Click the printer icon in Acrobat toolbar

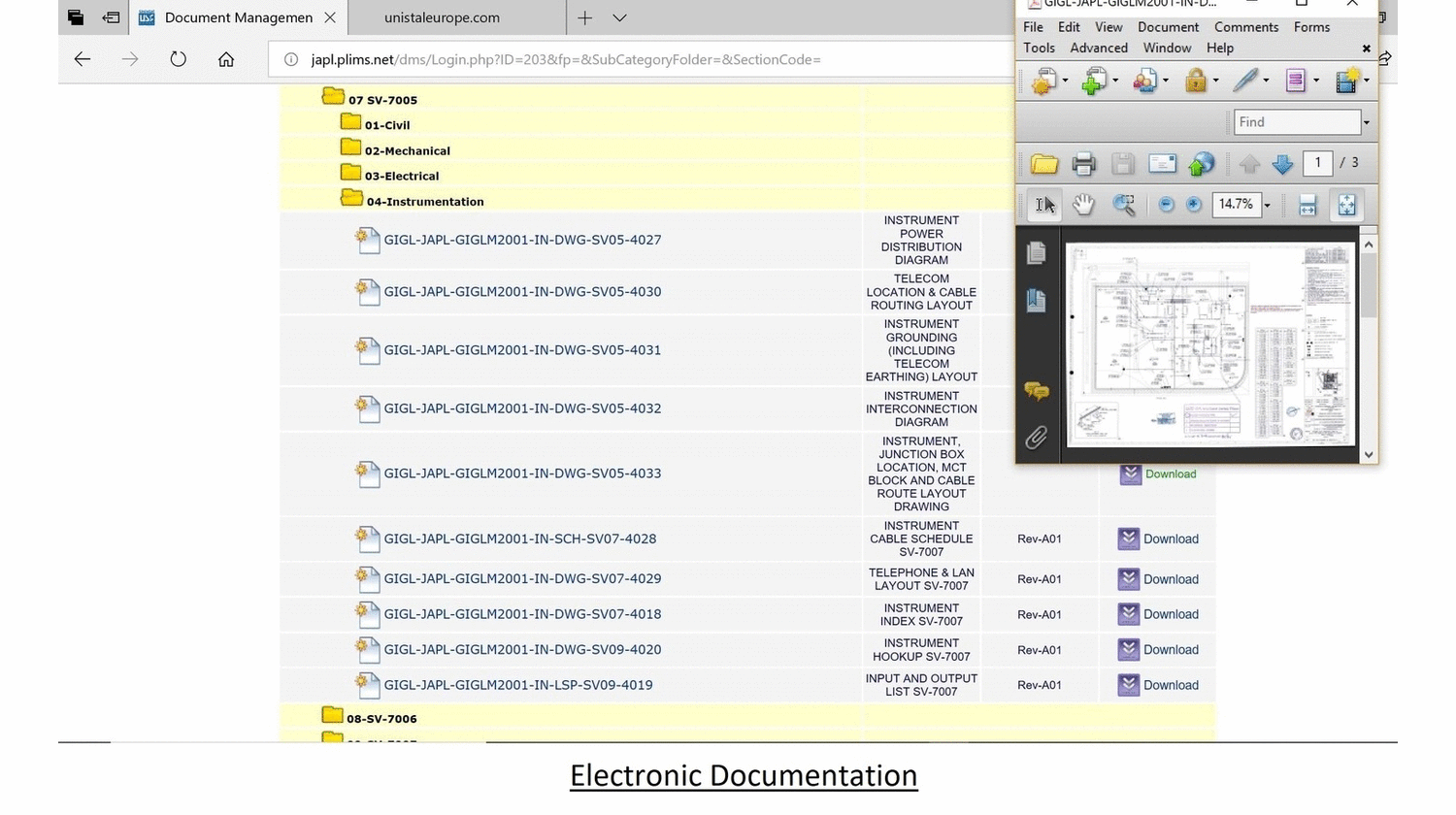pos(1083,164)
